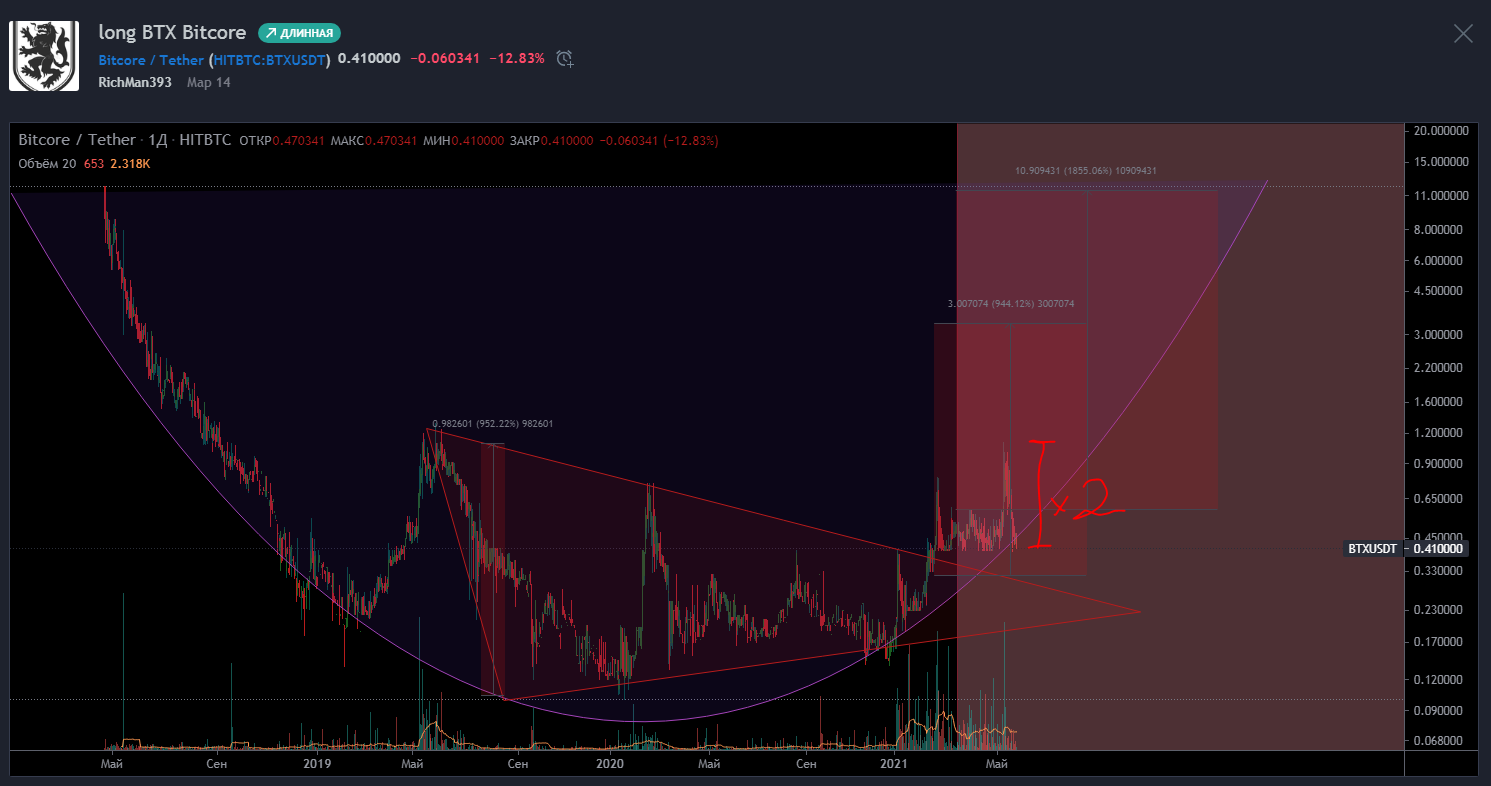Click the Сен label just before 2021
Viewport: 1491px width, 786px height.
coord(805,764)
